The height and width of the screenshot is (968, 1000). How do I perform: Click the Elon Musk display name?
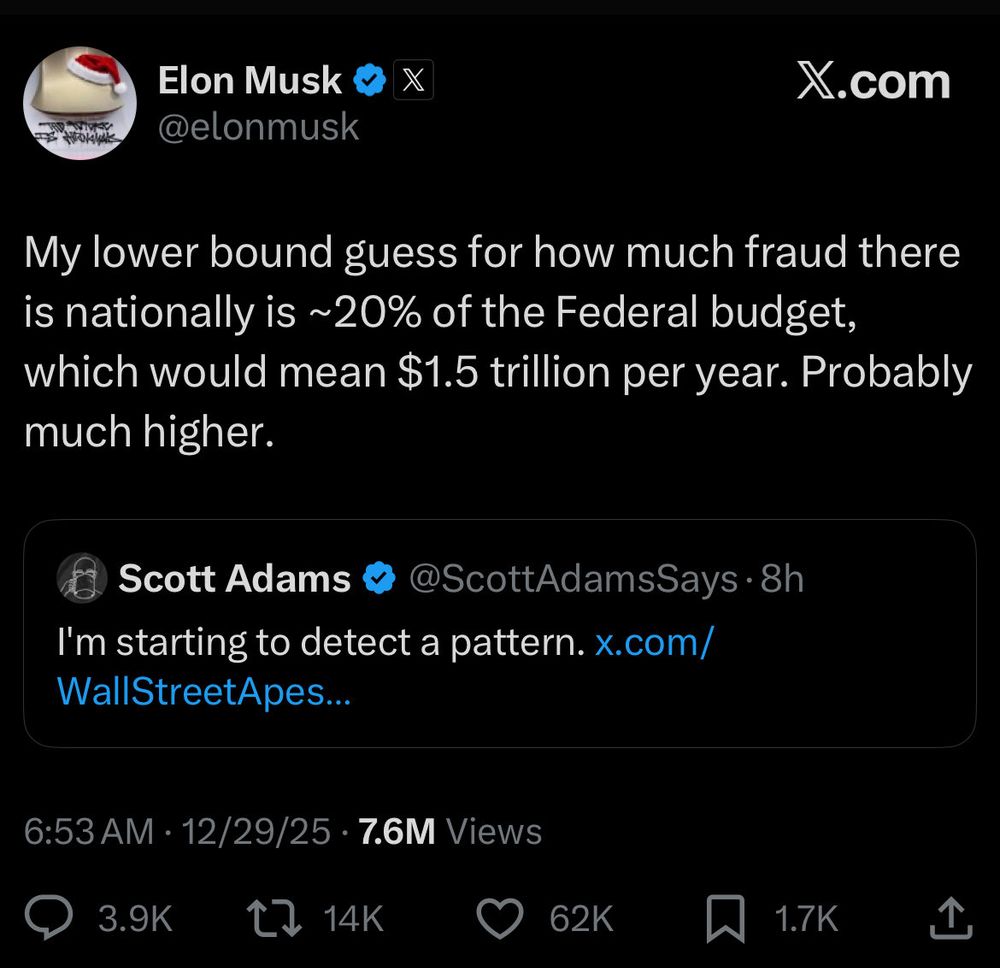pos(250,81)
